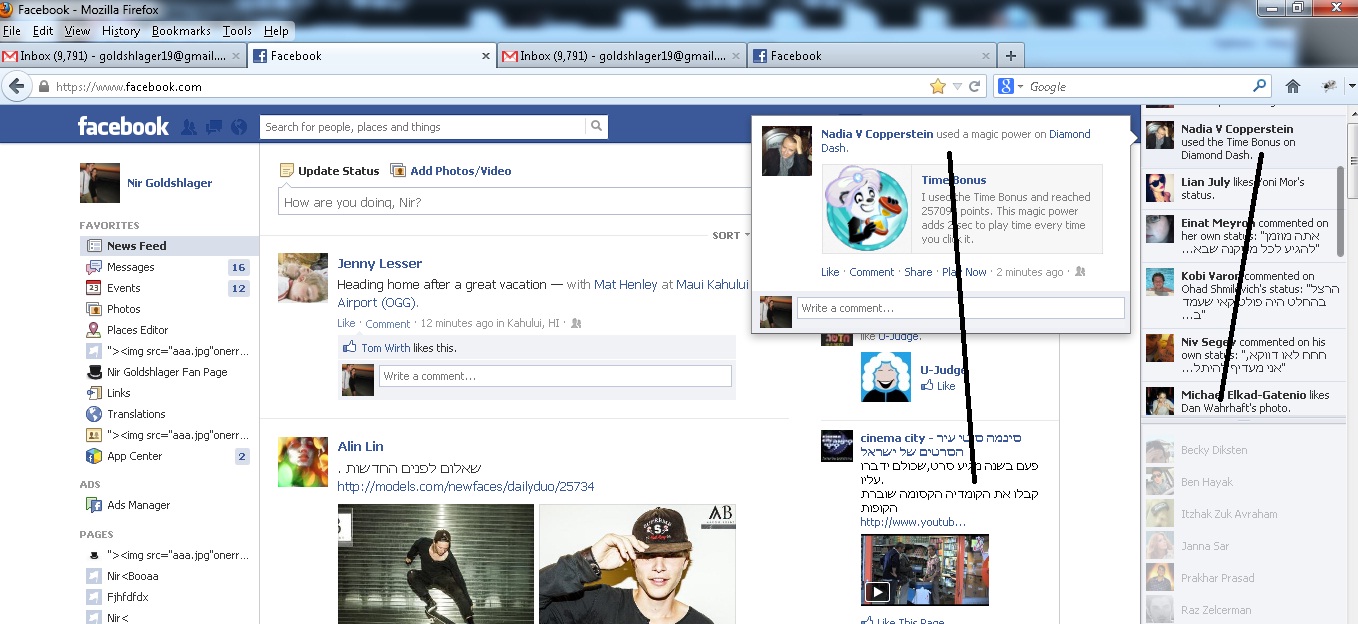Click Play Now in Diamond Dash popup
The image size is (1358, 624).
tap(964, 272)
